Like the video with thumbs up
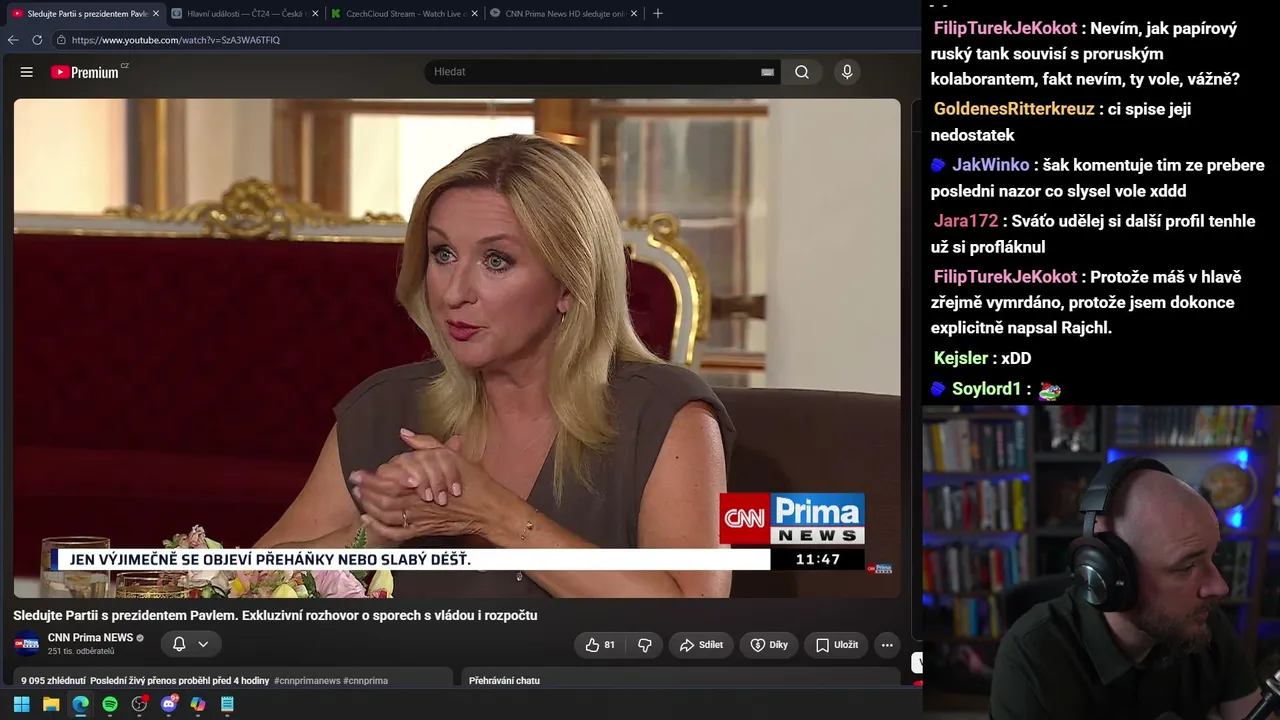Viewport: 1280px width, 720px height. 600,645
